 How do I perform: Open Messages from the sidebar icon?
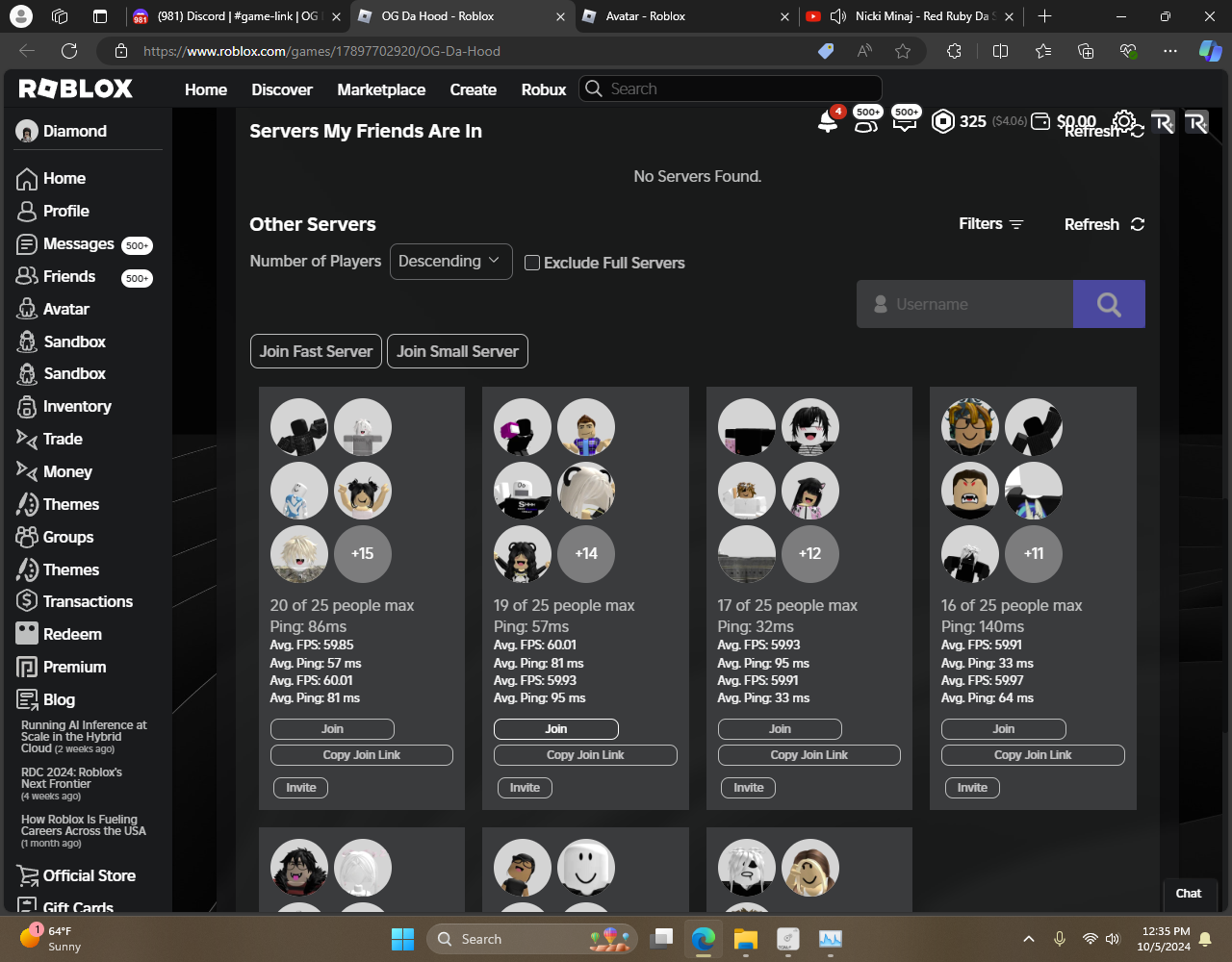[27, 244]
